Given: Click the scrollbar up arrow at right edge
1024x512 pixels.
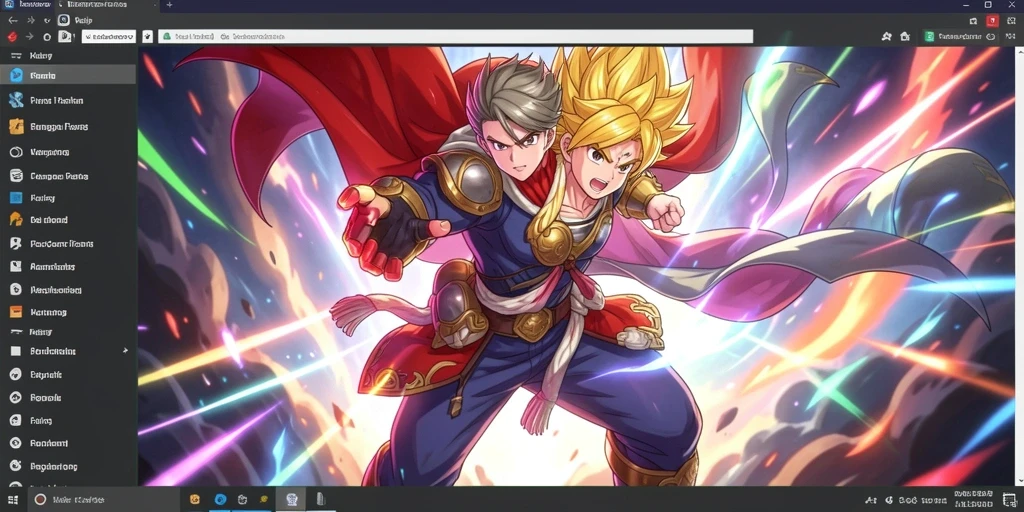Looking at the screenshot, I should click(1019, 52).
